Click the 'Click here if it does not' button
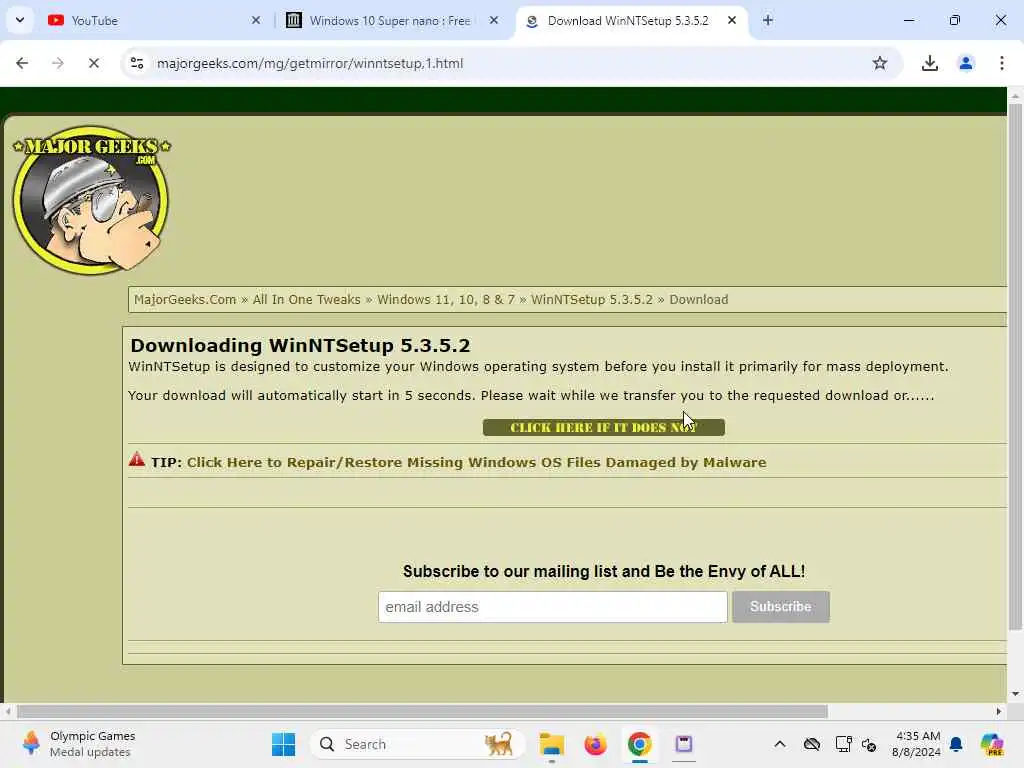 tap(603, 428)
